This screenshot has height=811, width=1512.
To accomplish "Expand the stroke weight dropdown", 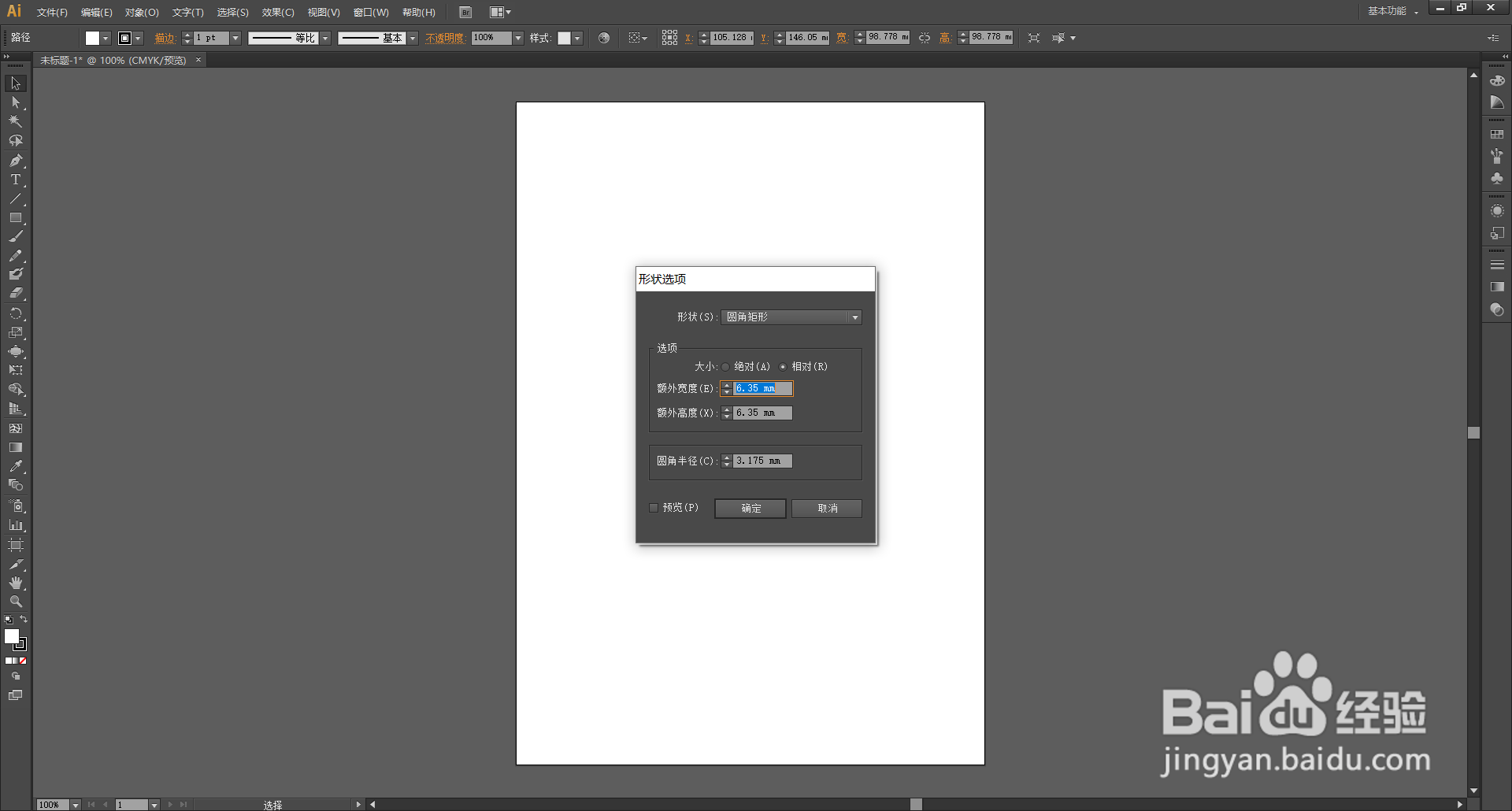I will (235, 38).
